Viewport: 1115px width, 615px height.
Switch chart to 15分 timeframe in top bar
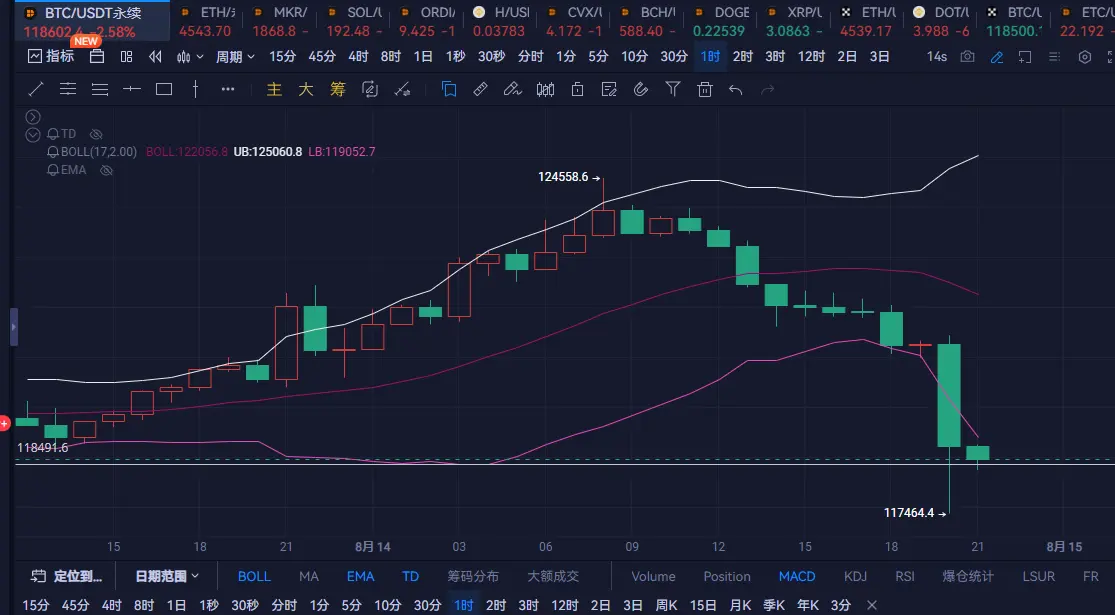282,56
